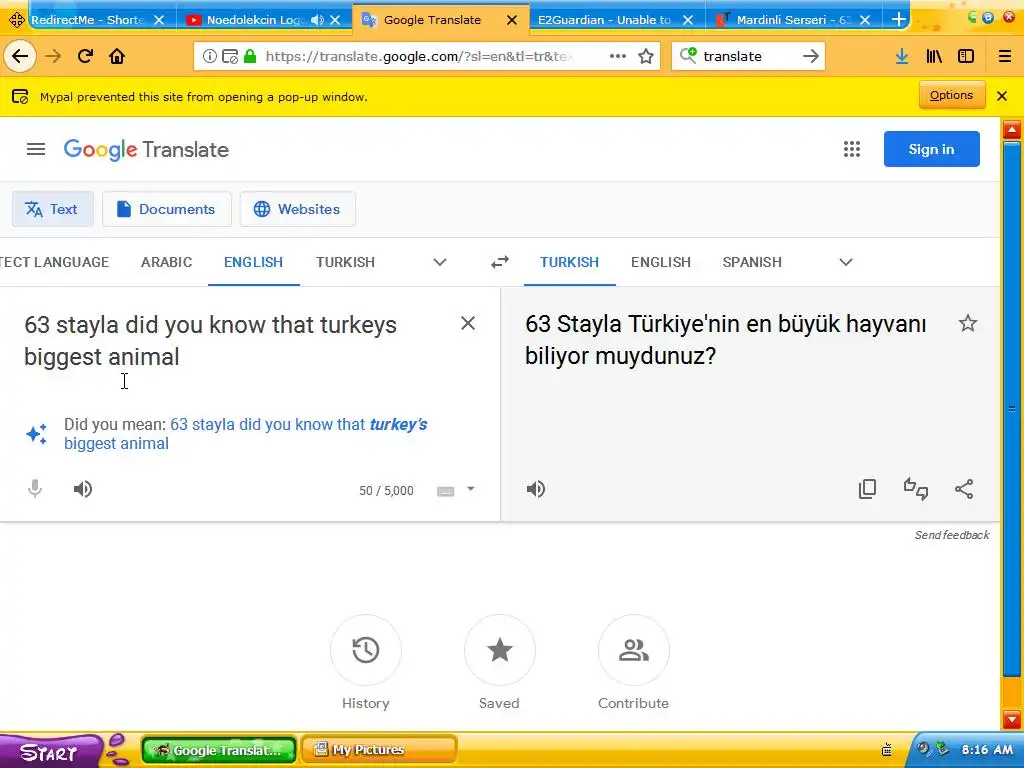The width and height of the screenshot is (1024, 768).
Task: Go back to the previous page
Action: pyautogui.click(x=20, y=56)
